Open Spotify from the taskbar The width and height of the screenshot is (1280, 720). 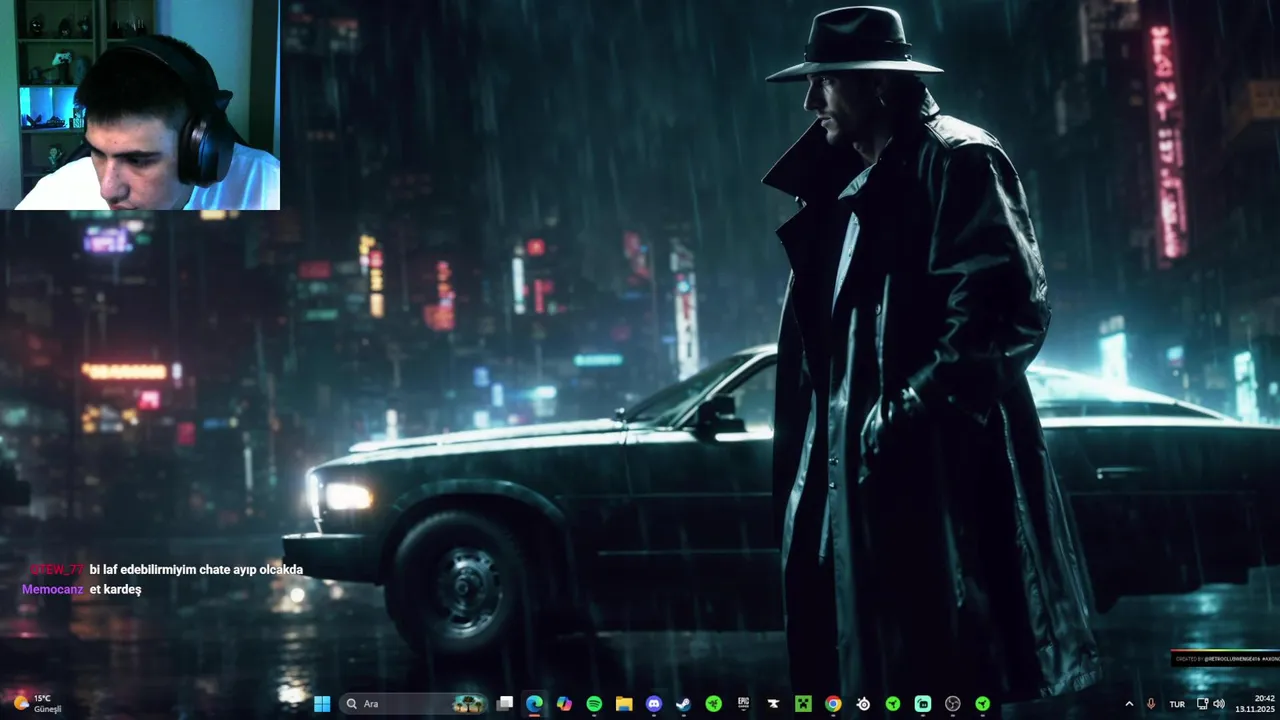(x=594, y=704)
